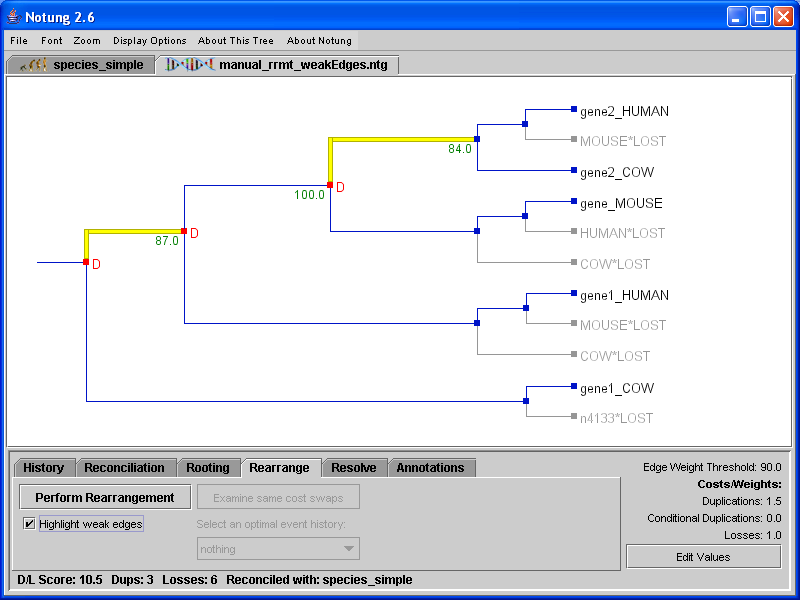Switch to the Annotations tab
The height and width of the screenshot is (600, 800).
[x=430, y=468]
